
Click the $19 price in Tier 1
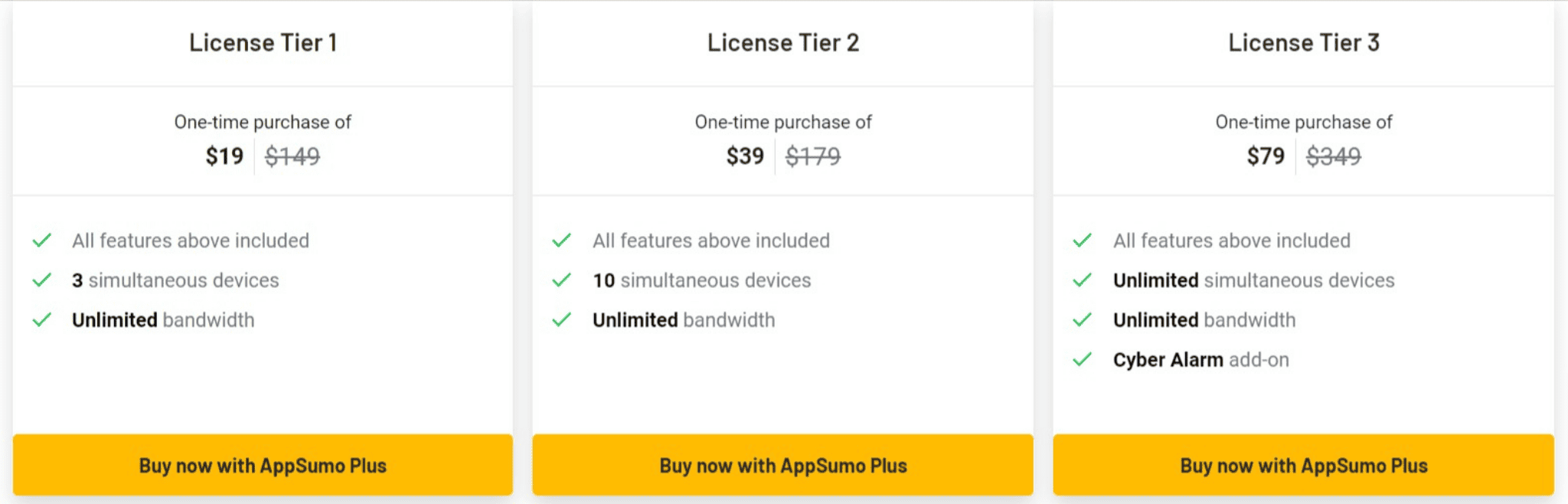pyautogui.click(x=224, y=156)
